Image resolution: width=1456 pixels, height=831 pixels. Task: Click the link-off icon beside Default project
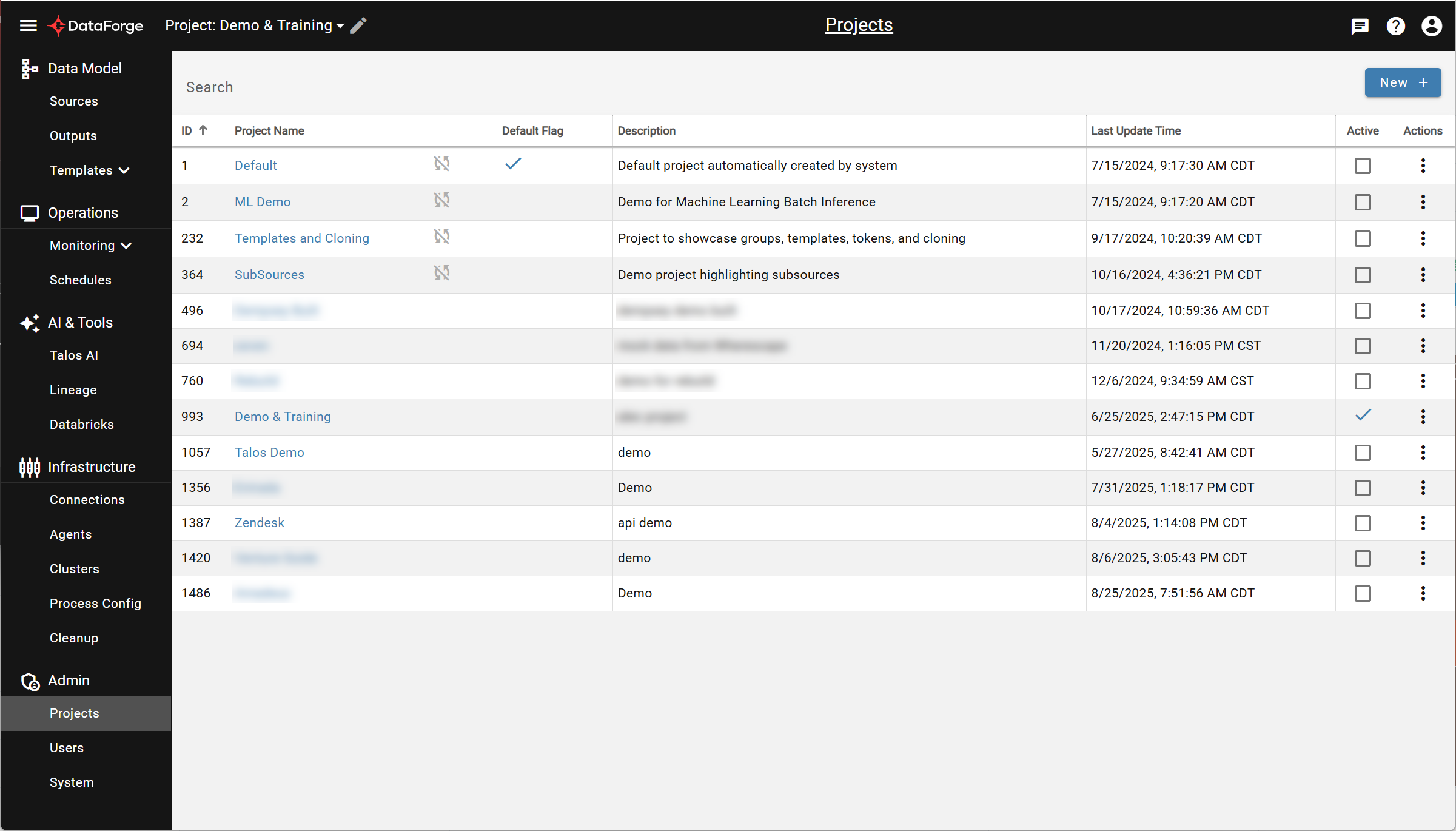[441, 164]
